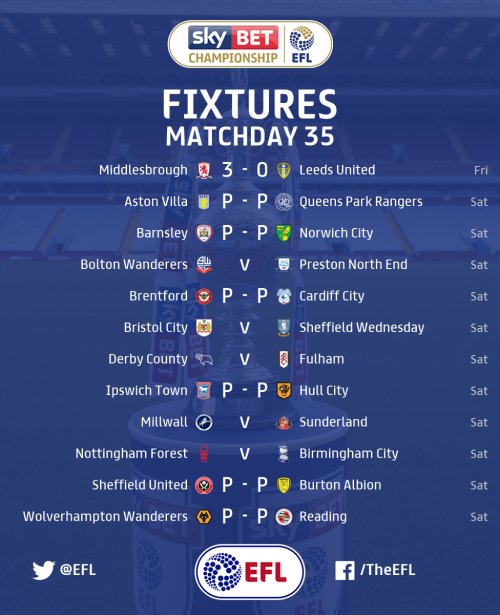Click the Twitter bird icon

[43, 570]
